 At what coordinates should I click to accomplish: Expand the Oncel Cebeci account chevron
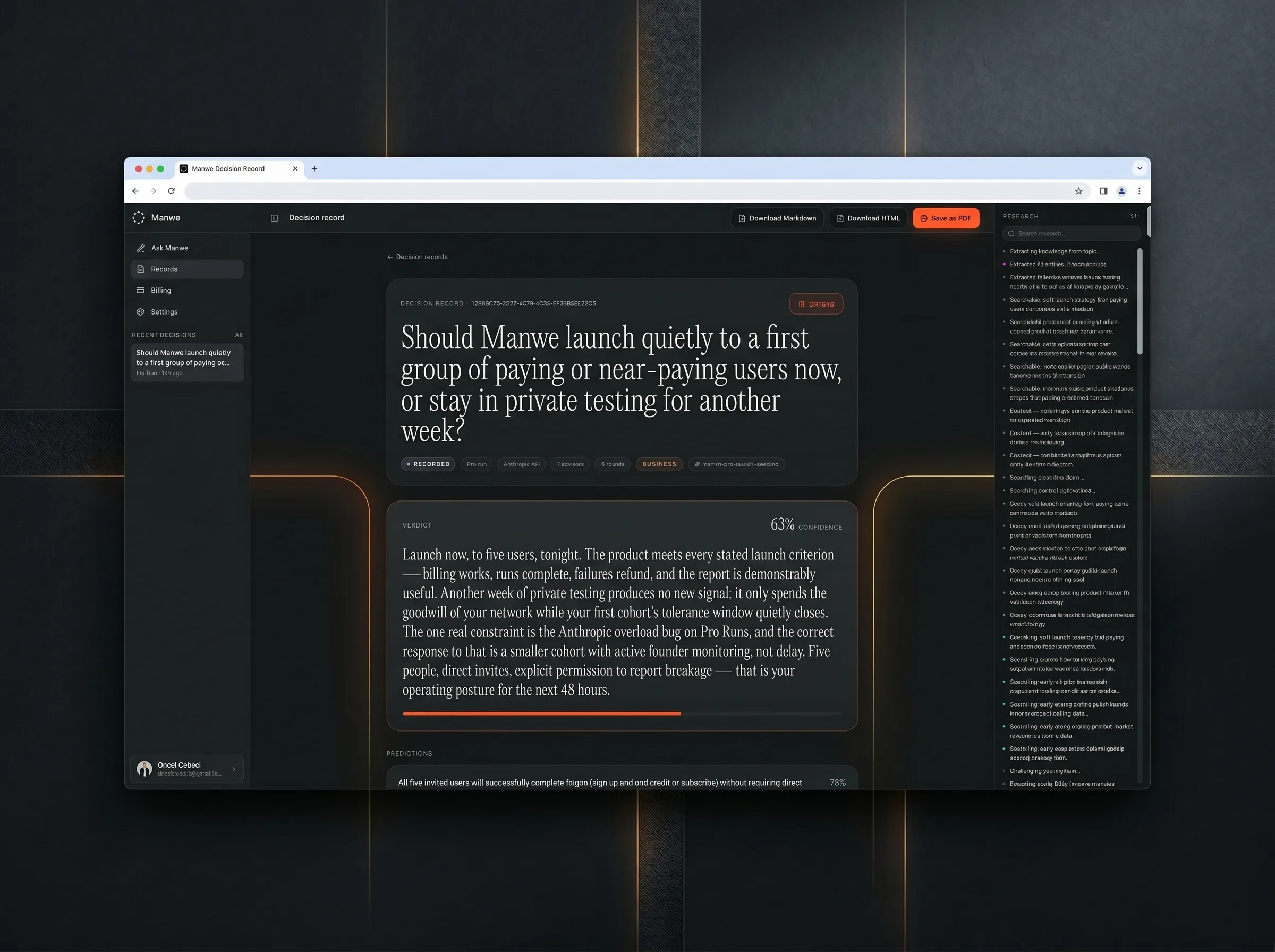pos(233,769)
